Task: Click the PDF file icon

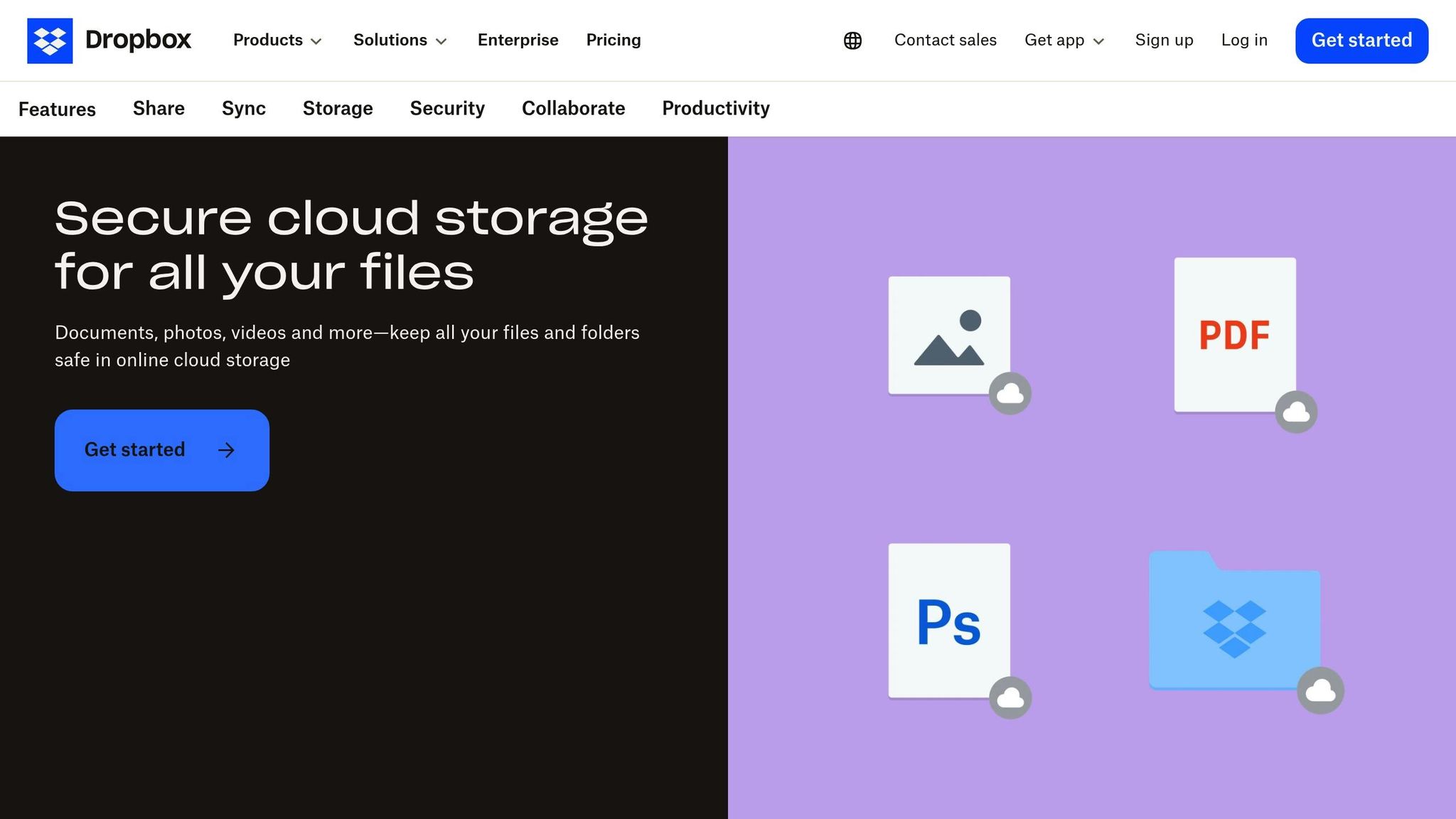Action: coord(1235,334)
